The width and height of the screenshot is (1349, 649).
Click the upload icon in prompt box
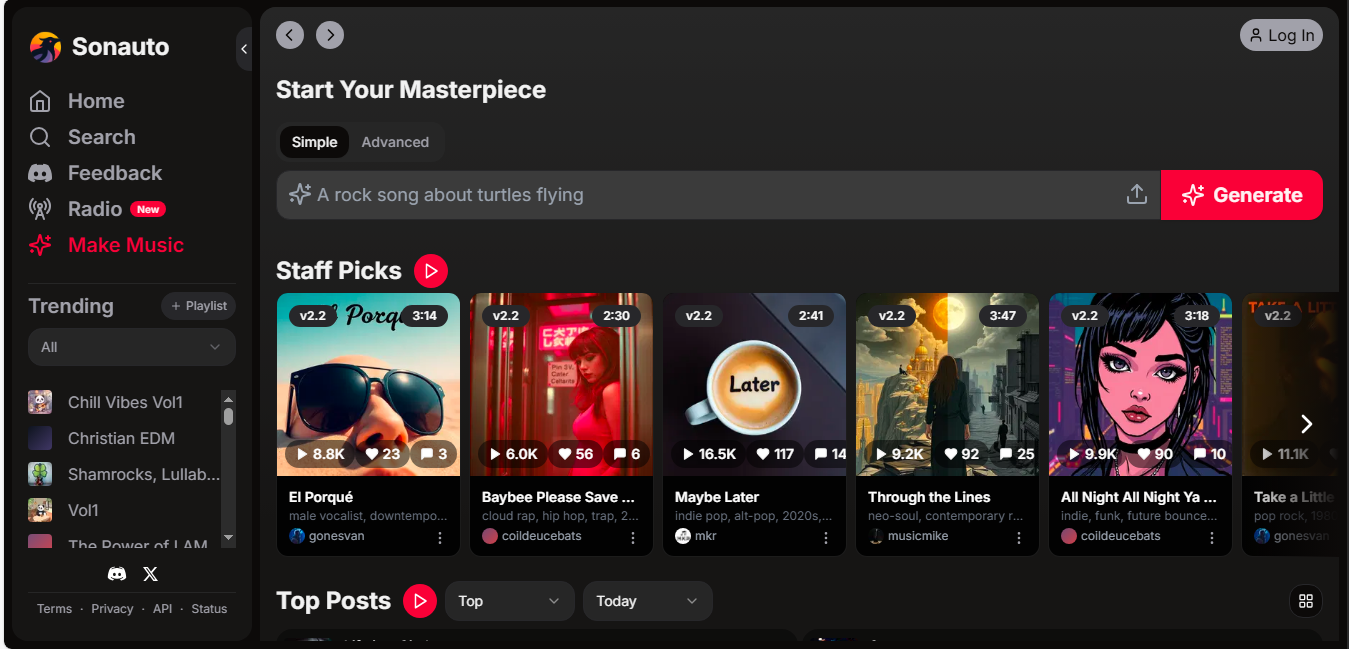[1136, 195]
